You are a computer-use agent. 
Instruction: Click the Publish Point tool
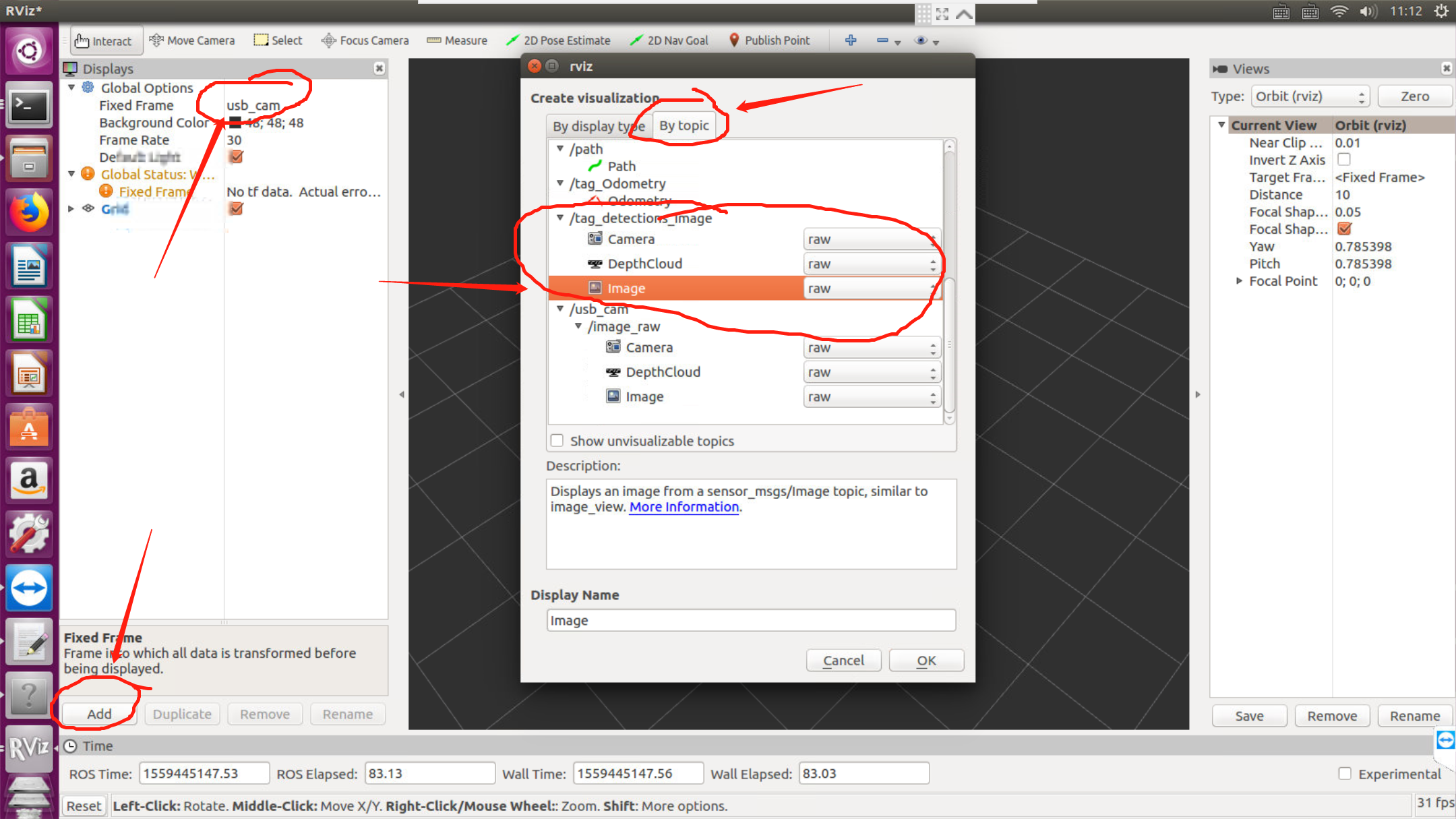tap(769, 40)
